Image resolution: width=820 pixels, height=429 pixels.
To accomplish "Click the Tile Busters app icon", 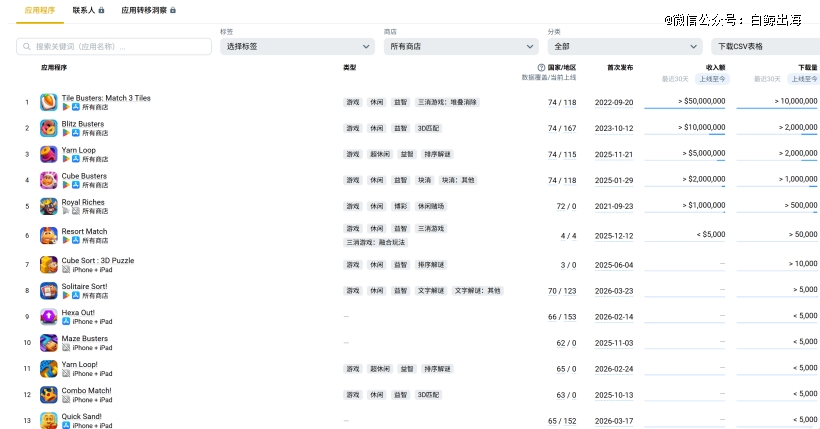I will pos(48,102).
